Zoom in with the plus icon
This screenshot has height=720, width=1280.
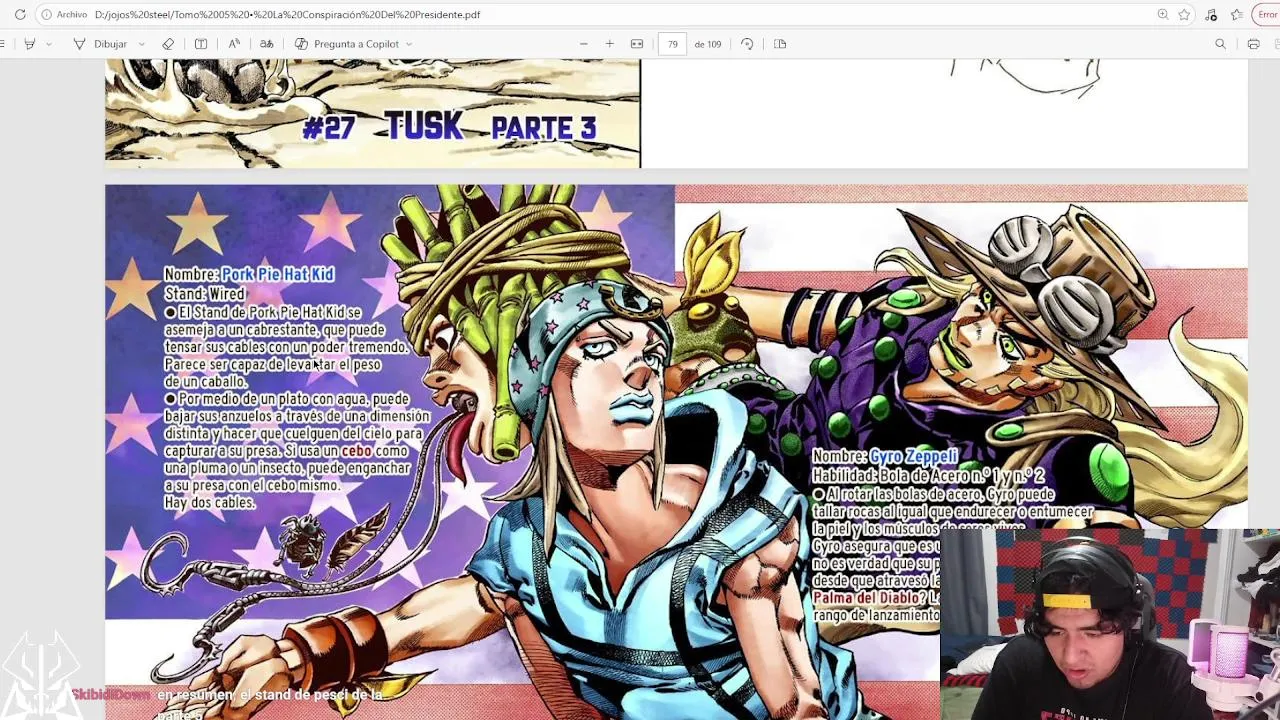click(610, 44)
